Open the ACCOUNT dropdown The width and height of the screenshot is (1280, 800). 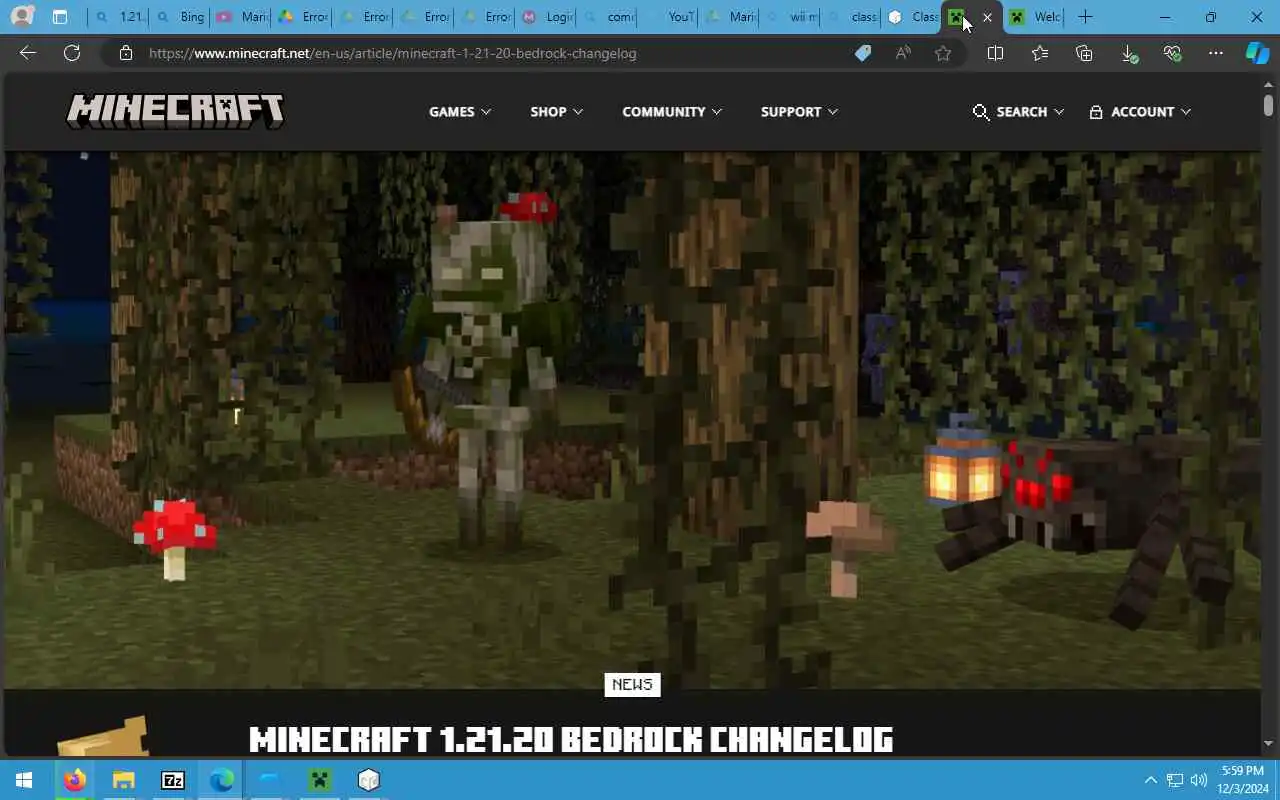pyautogui.click(x=1140, y=112)
